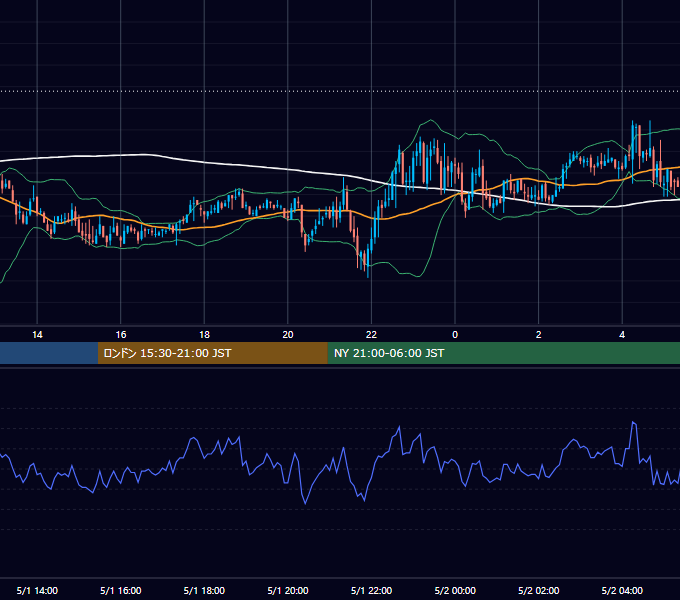The height and width of the screenshot is (600, 680).
Task: Click the 18 hour axis label
Action: click(x=204, y=335)
